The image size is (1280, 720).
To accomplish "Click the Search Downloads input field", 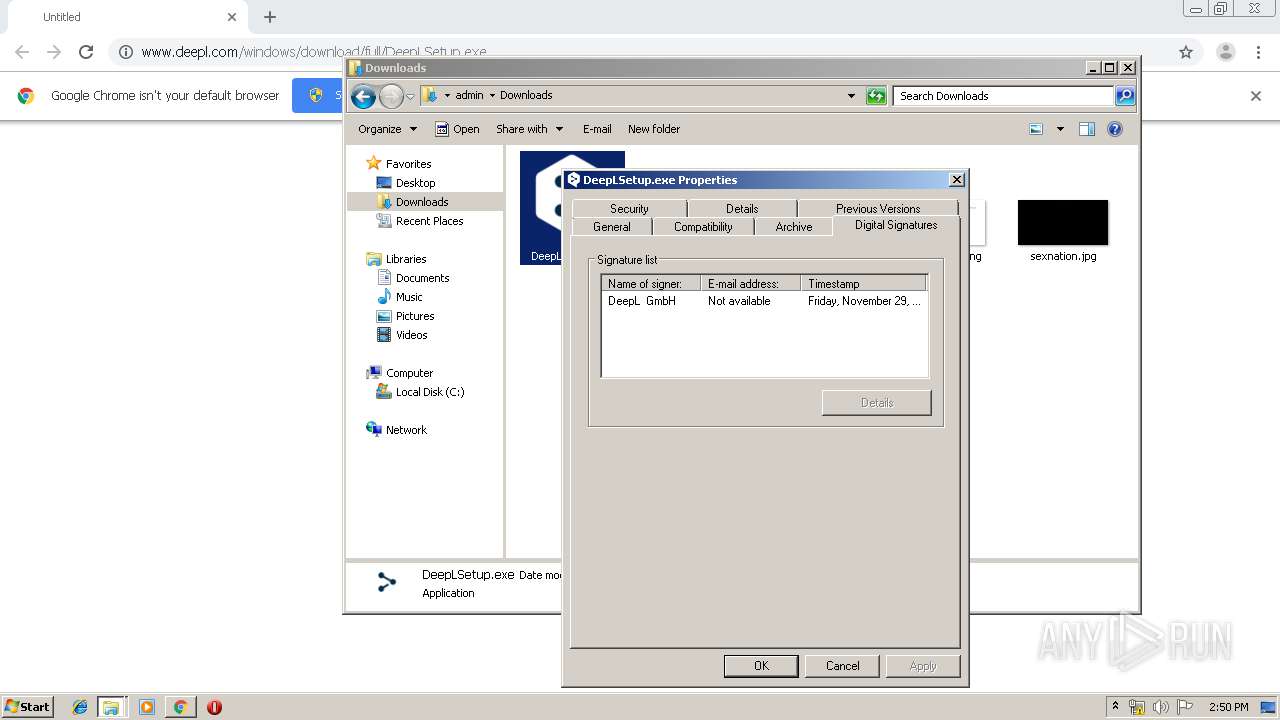I will [x=1003, y=96].
